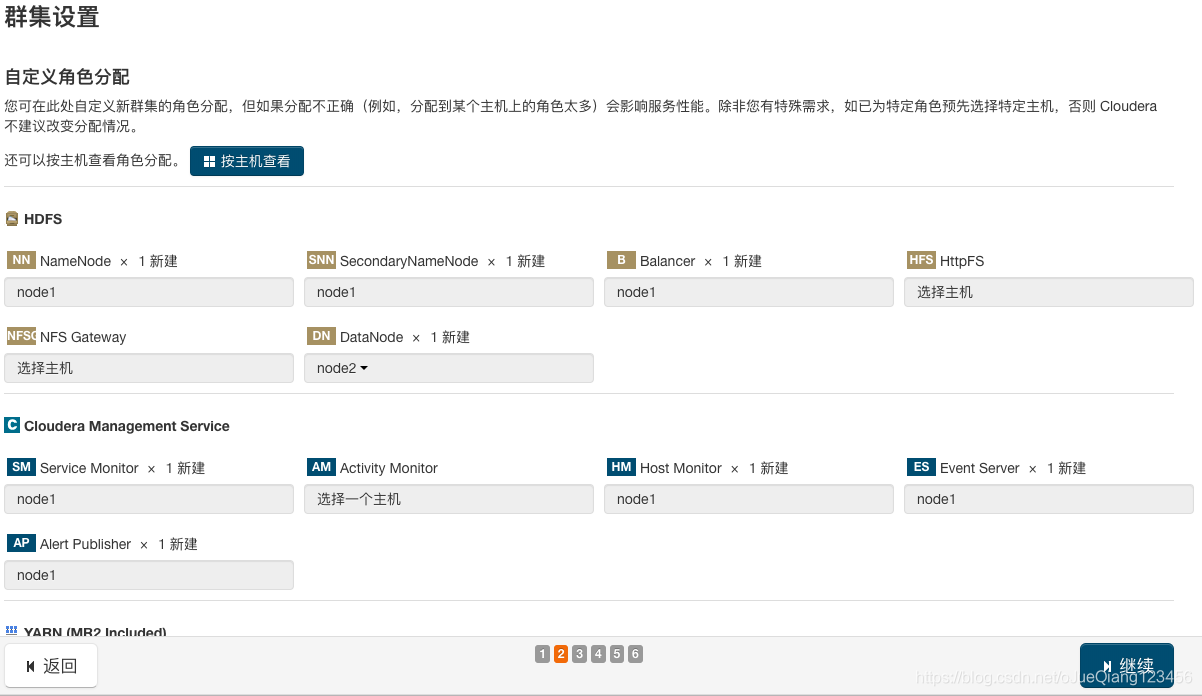The image size is (1202, 696).
Task: Click the Service Monitor role label
Action: [x=89, y=468]
